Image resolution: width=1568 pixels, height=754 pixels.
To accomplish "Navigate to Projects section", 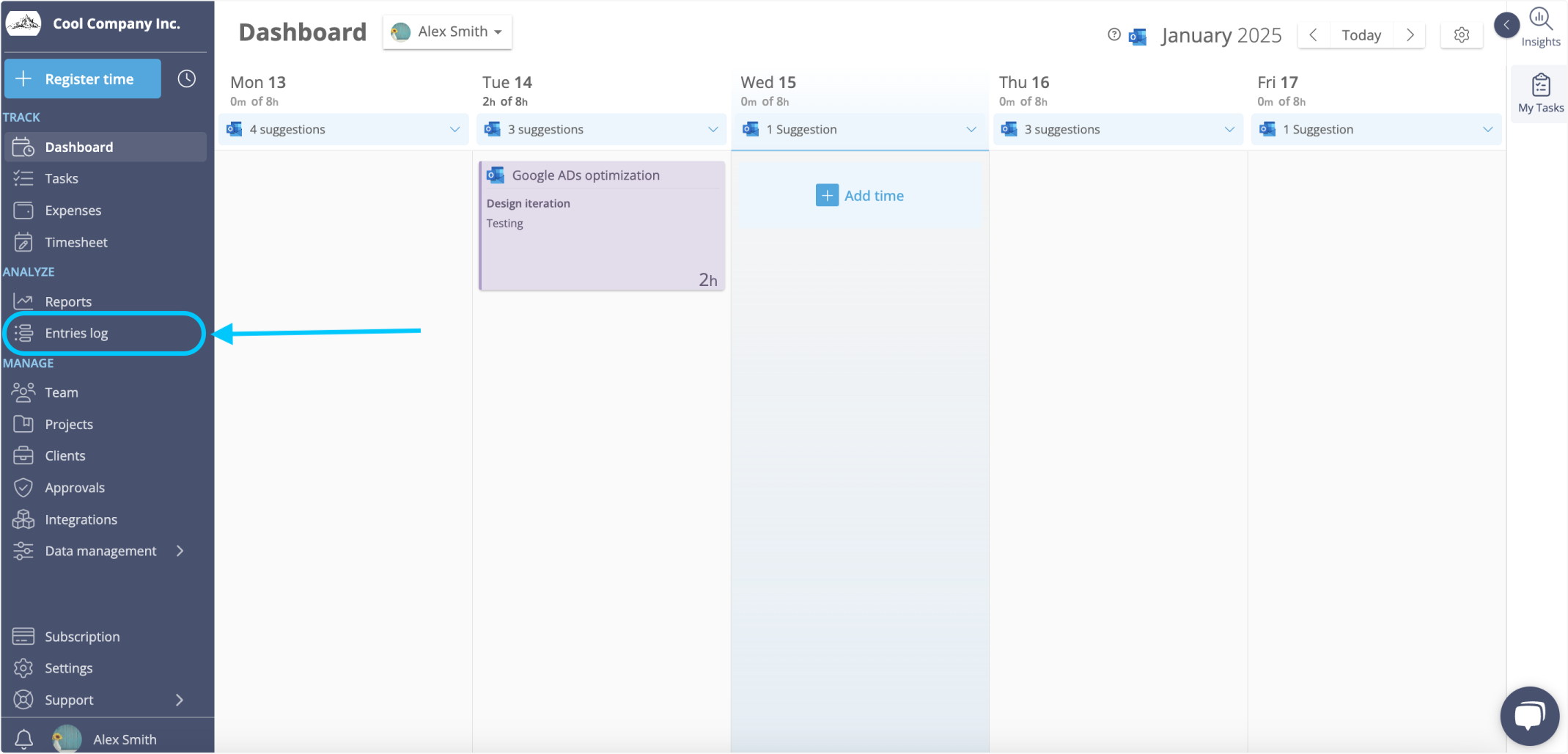I will 69,424.
